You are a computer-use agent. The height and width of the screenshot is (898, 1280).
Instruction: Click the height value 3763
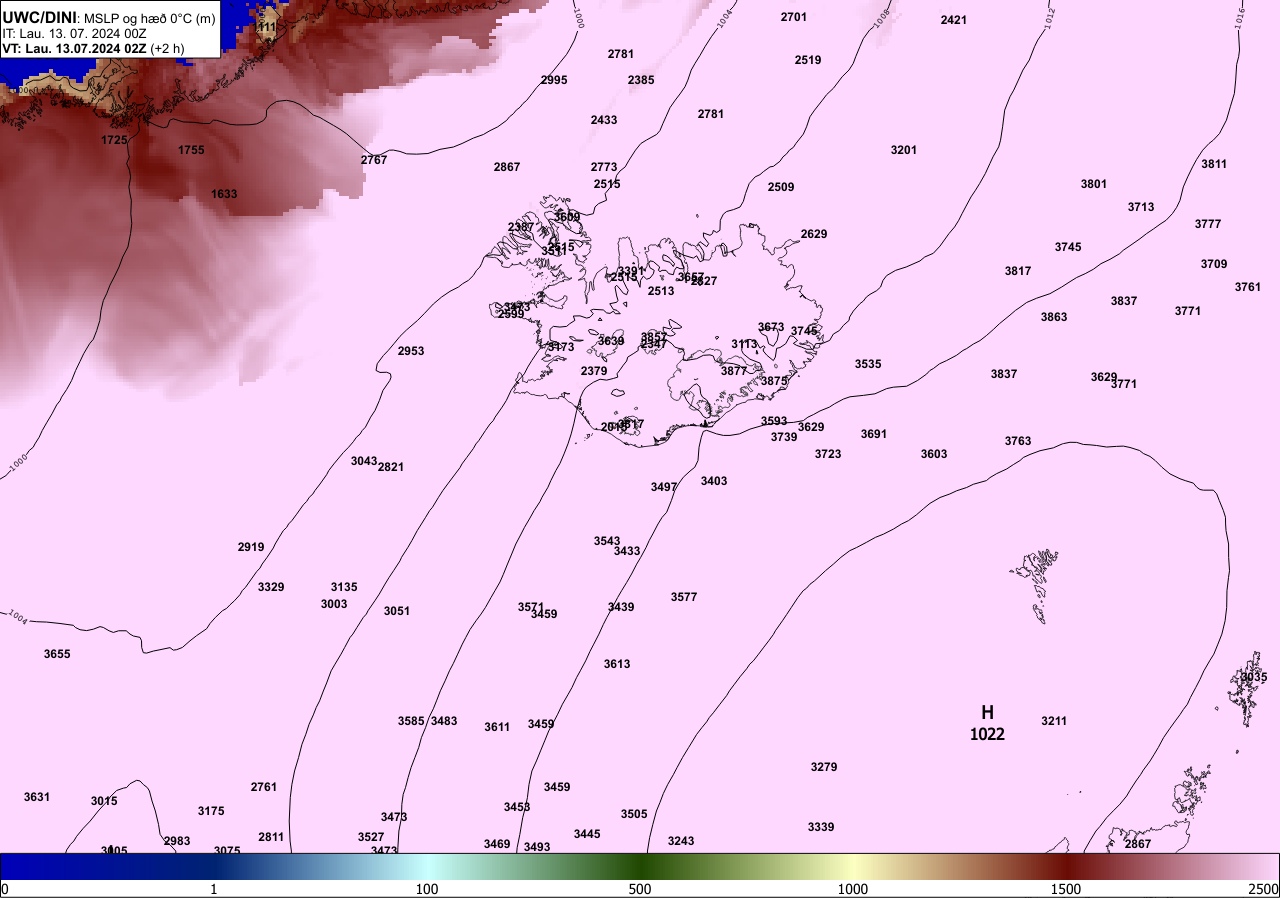[1018, 441]
